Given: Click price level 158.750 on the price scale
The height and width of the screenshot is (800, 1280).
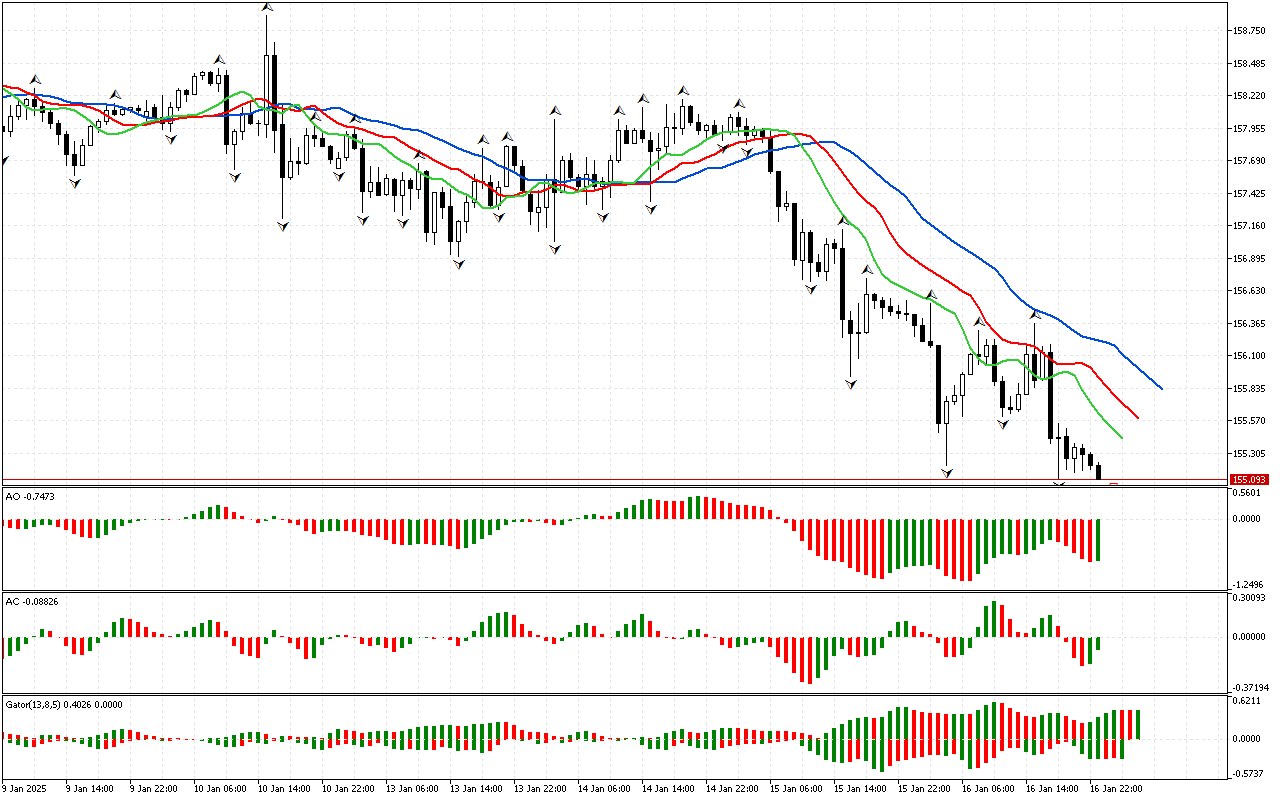Looking at the screenshot, I should pos(1249,31).
